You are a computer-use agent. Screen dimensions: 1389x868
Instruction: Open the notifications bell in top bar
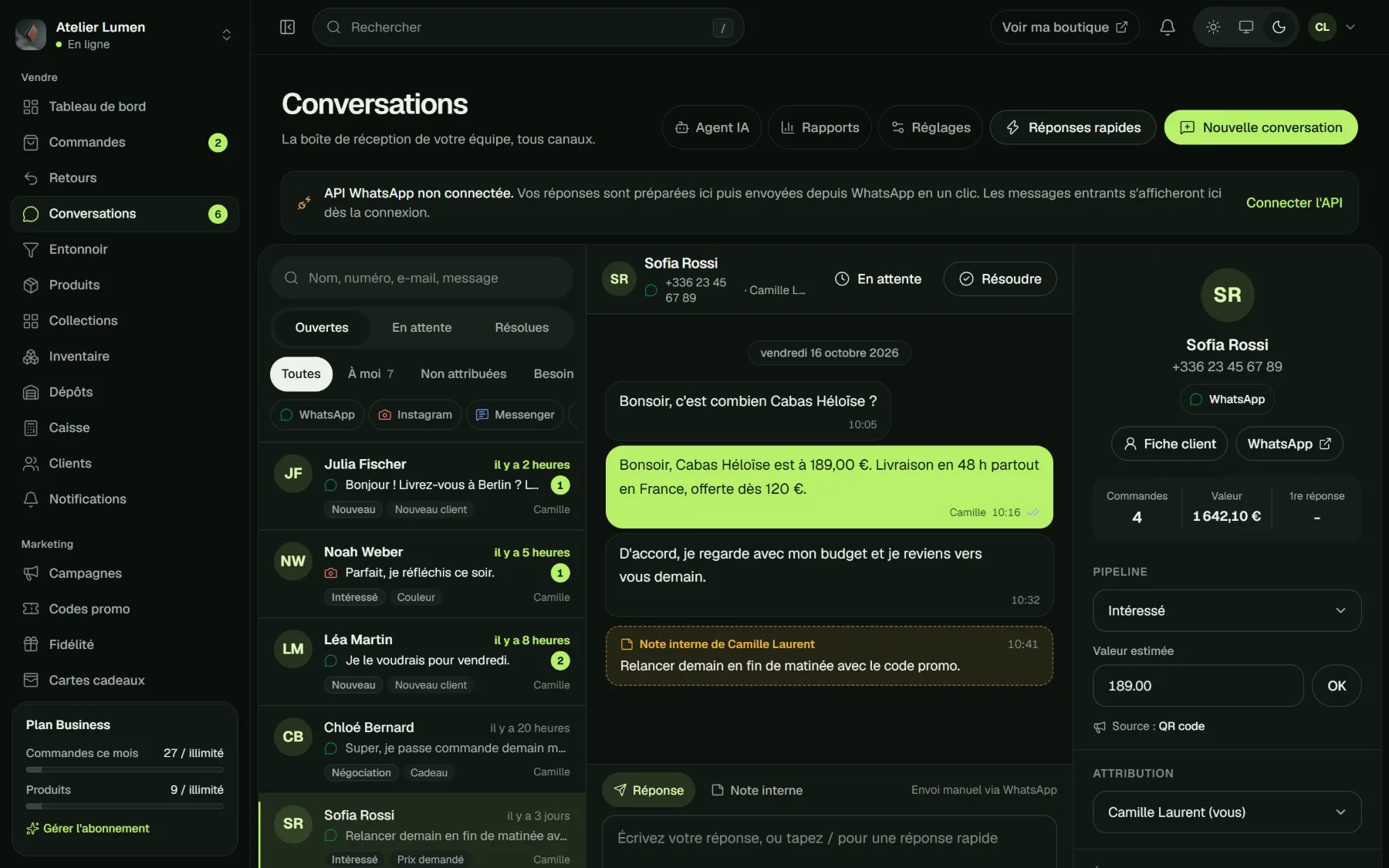pyautogui.click(x=1168, y=27)
